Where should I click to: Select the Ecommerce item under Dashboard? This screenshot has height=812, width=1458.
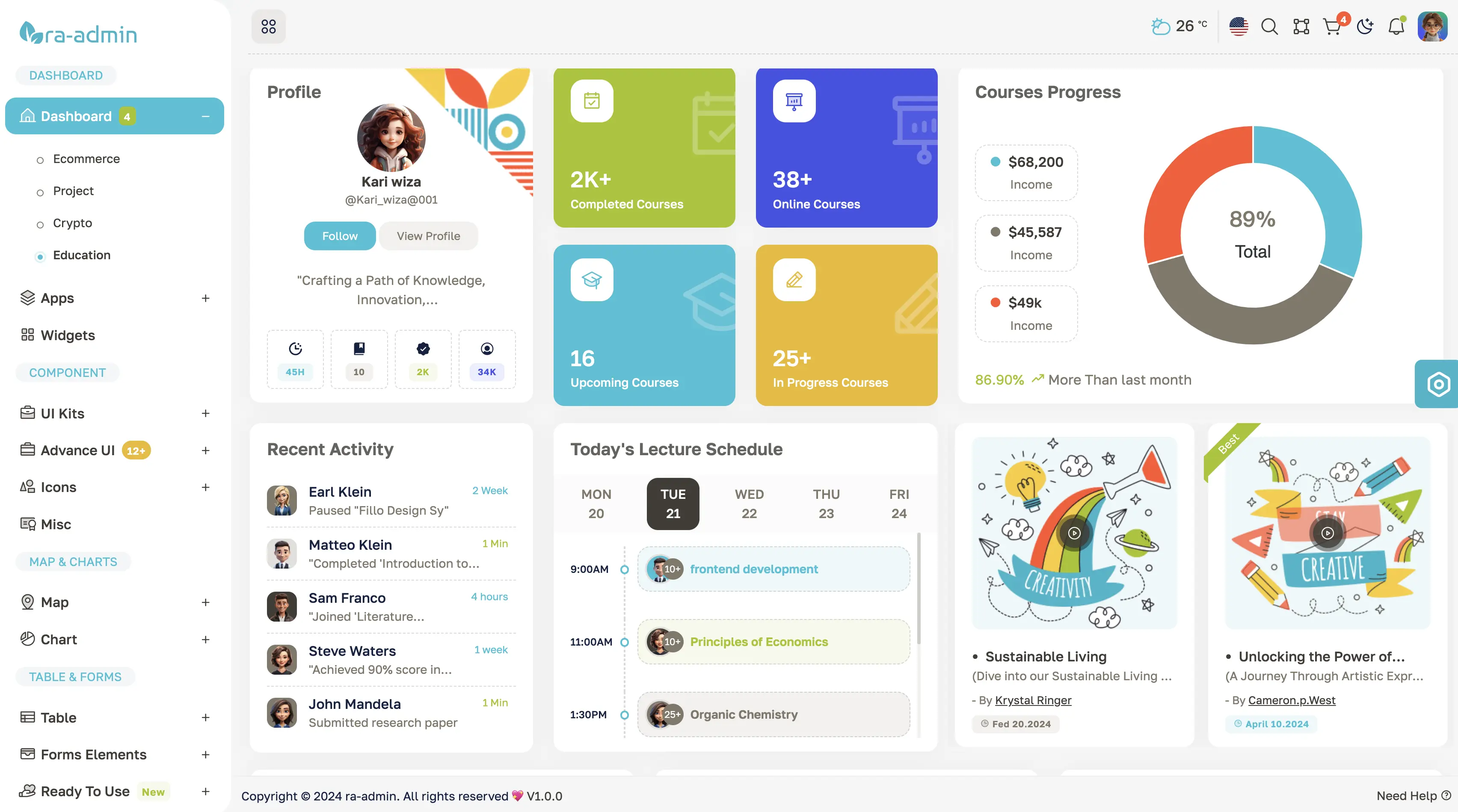coord(86,158)
